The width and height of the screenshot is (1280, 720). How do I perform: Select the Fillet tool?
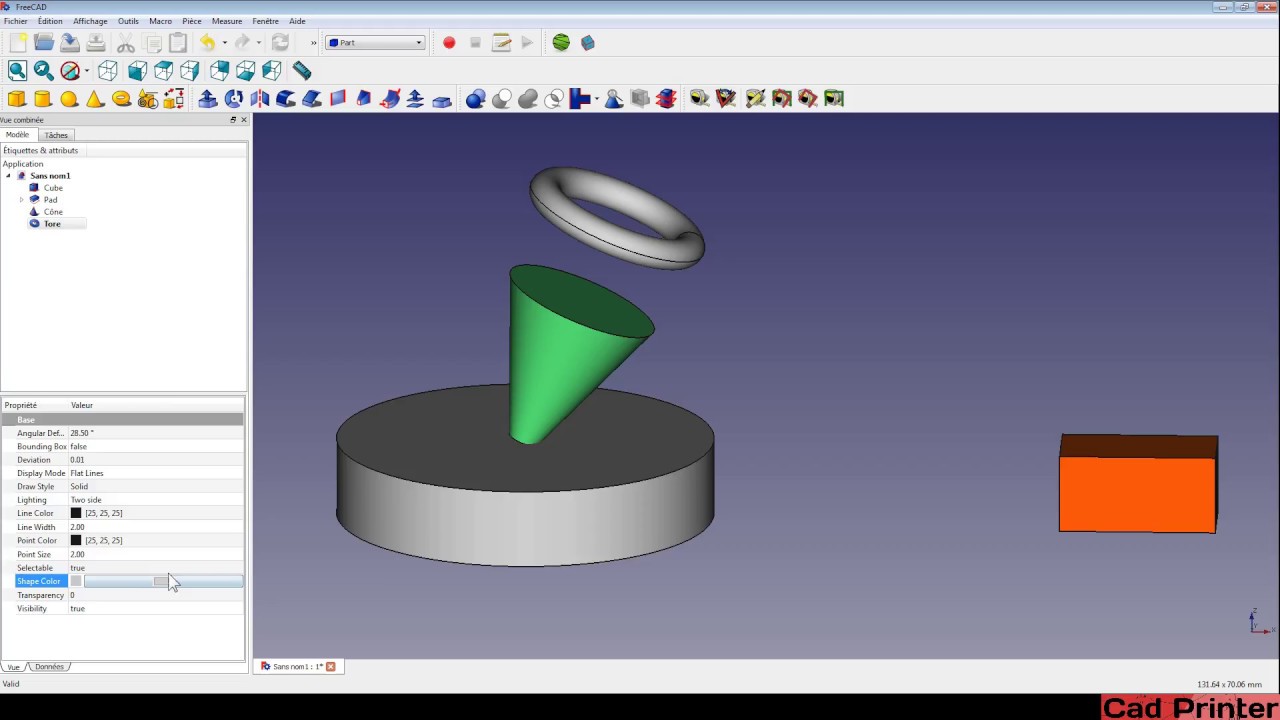pyautogui.click(x=286, y=98)
